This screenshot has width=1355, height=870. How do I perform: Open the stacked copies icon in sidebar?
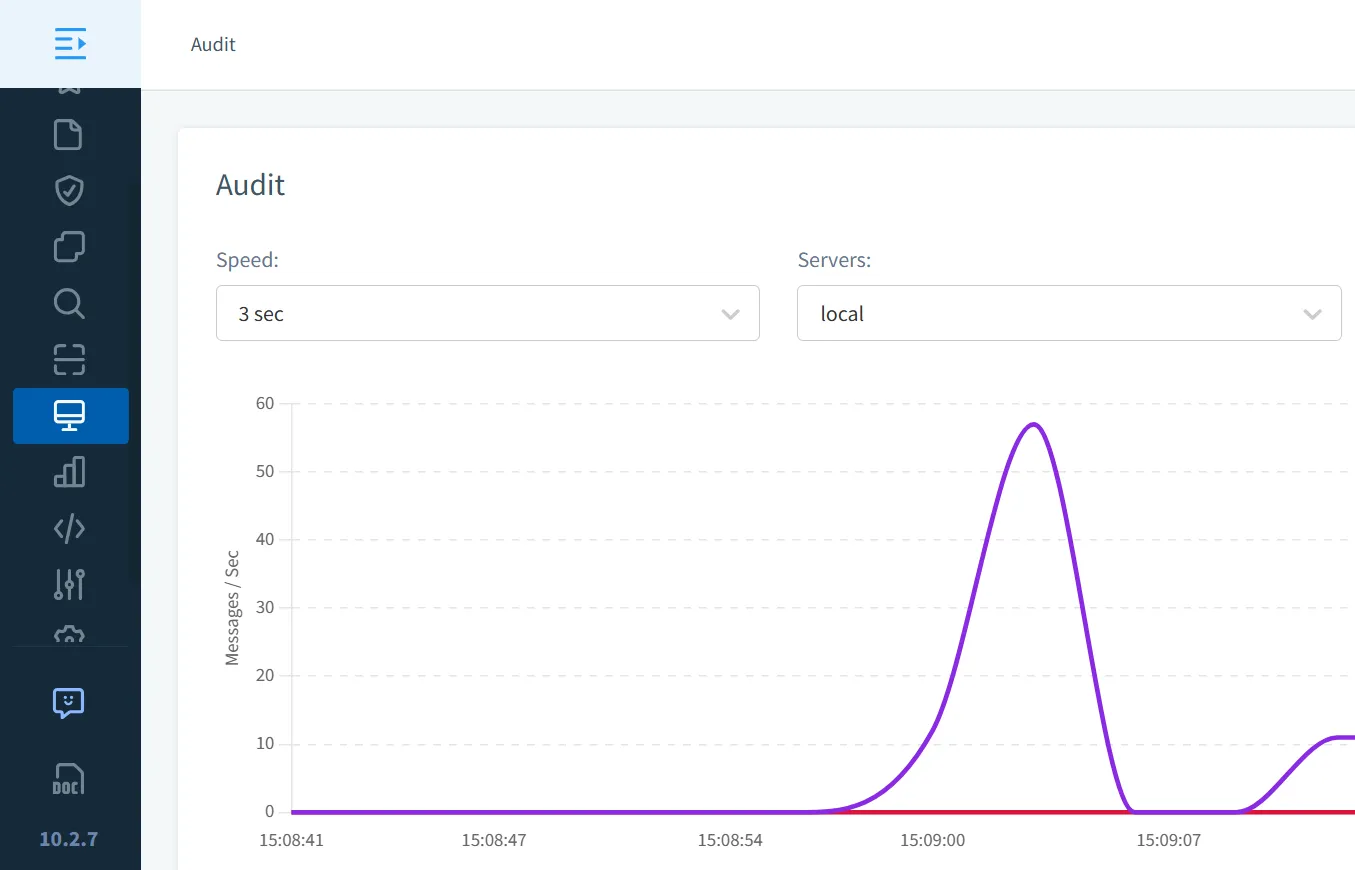pyautogui.click(x=69, y=246)
